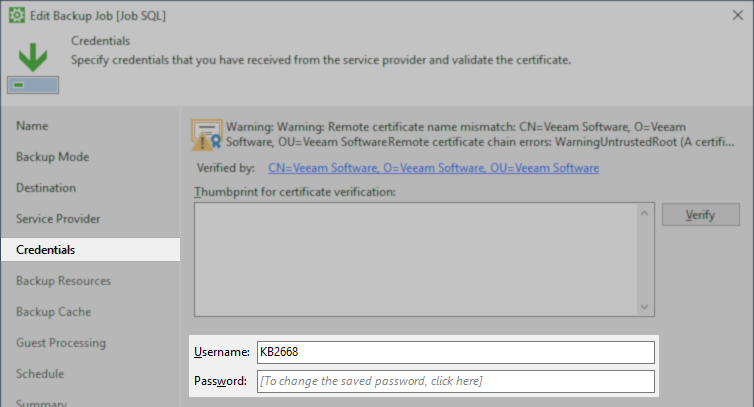Click the credentials description text under heading
The width and height of the screenshot is (754, 407).
coord(321,60)
